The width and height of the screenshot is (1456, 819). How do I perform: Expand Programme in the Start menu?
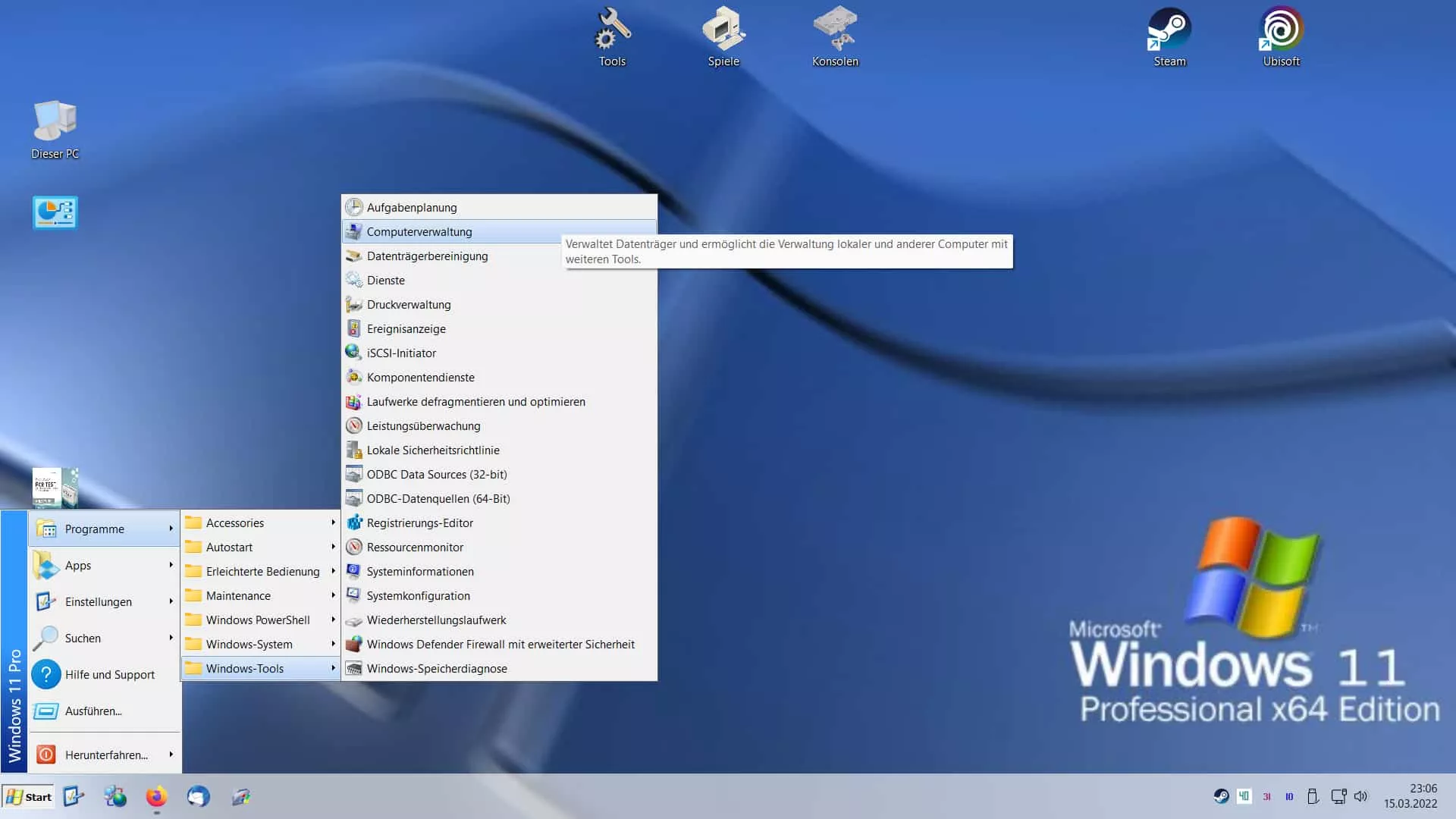click(104, 529)
